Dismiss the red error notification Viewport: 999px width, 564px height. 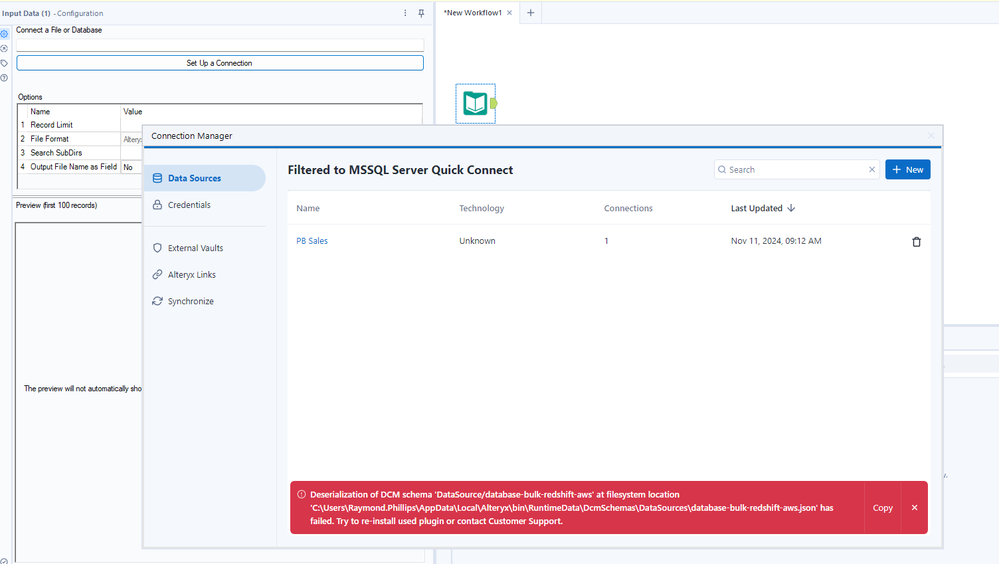click(x=914, y=508)
